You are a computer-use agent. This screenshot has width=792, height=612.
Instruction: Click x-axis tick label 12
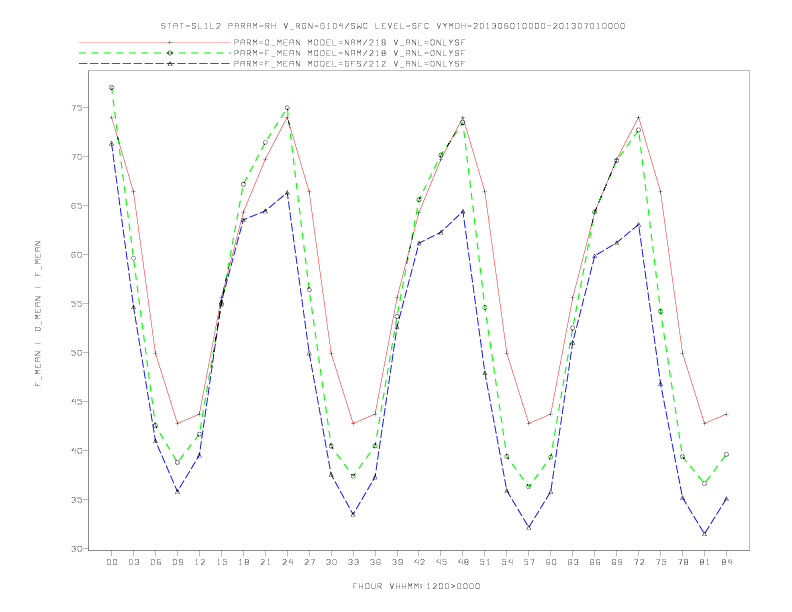pos(200,562)
